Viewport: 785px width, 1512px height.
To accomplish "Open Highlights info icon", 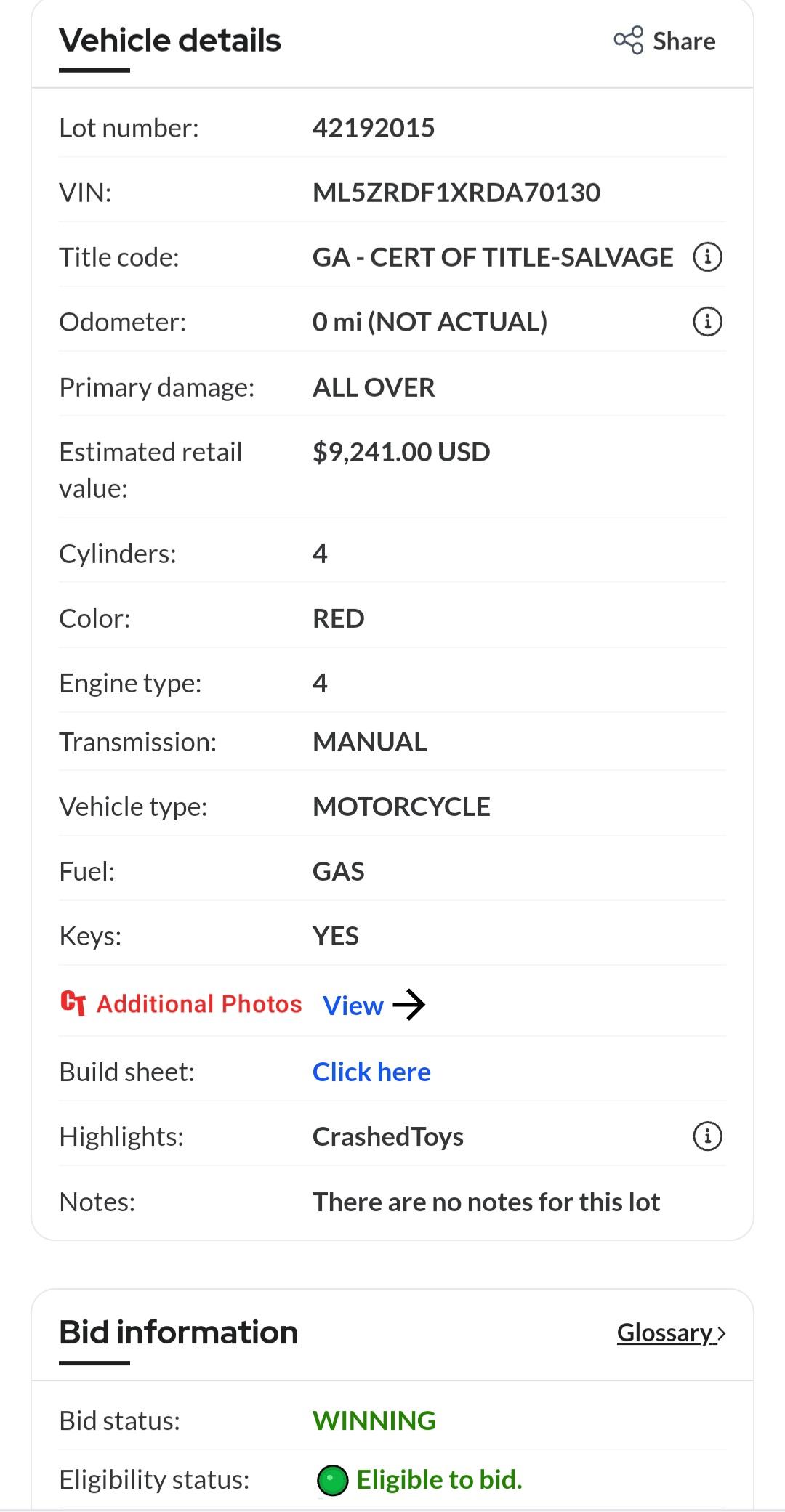I will pyautogui.click(x=708, y=1136).
